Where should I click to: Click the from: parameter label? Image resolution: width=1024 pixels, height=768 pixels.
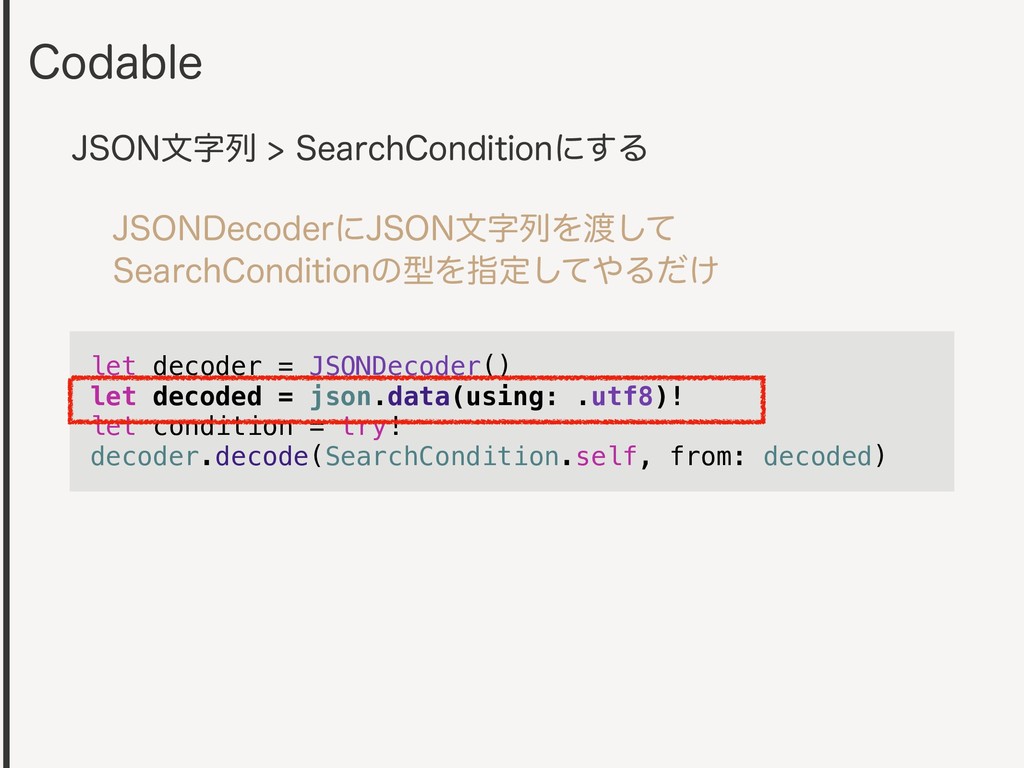707,456
